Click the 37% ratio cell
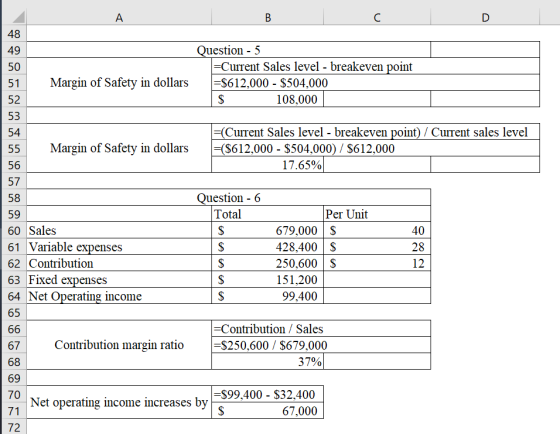Image resolution: width=560 pixels, height=434 pixels. (268, 361)
